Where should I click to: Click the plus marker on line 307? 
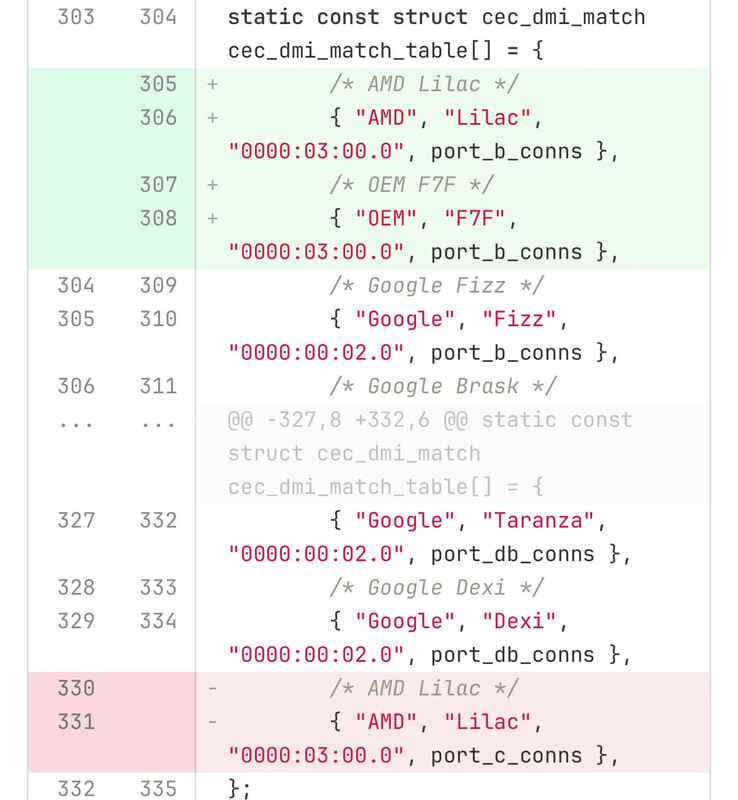click(213, 185)
